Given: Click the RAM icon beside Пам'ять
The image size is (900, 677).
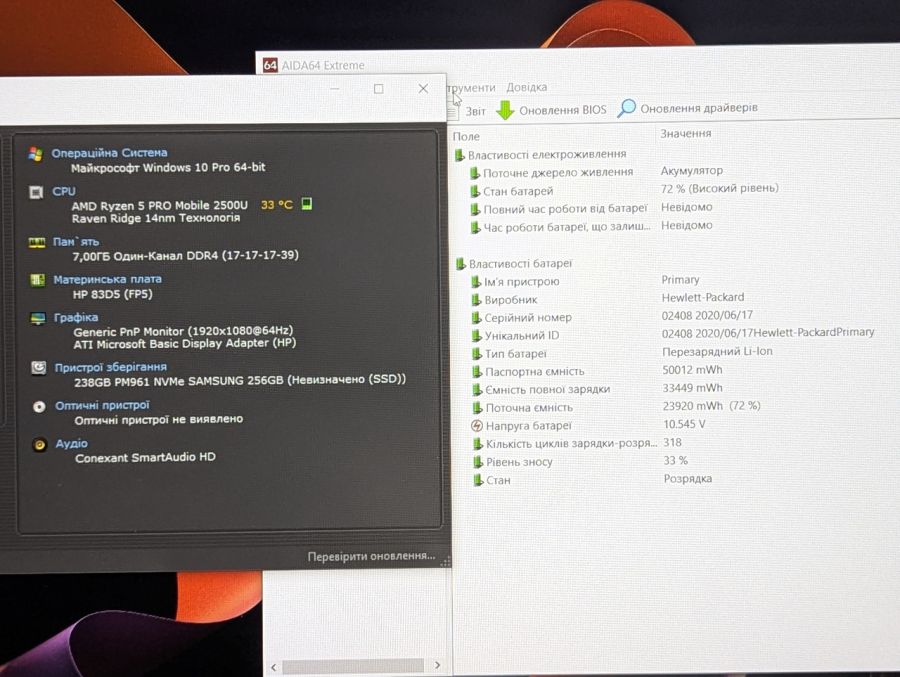Looking at the screenshot, I should [x=37, y=243].
